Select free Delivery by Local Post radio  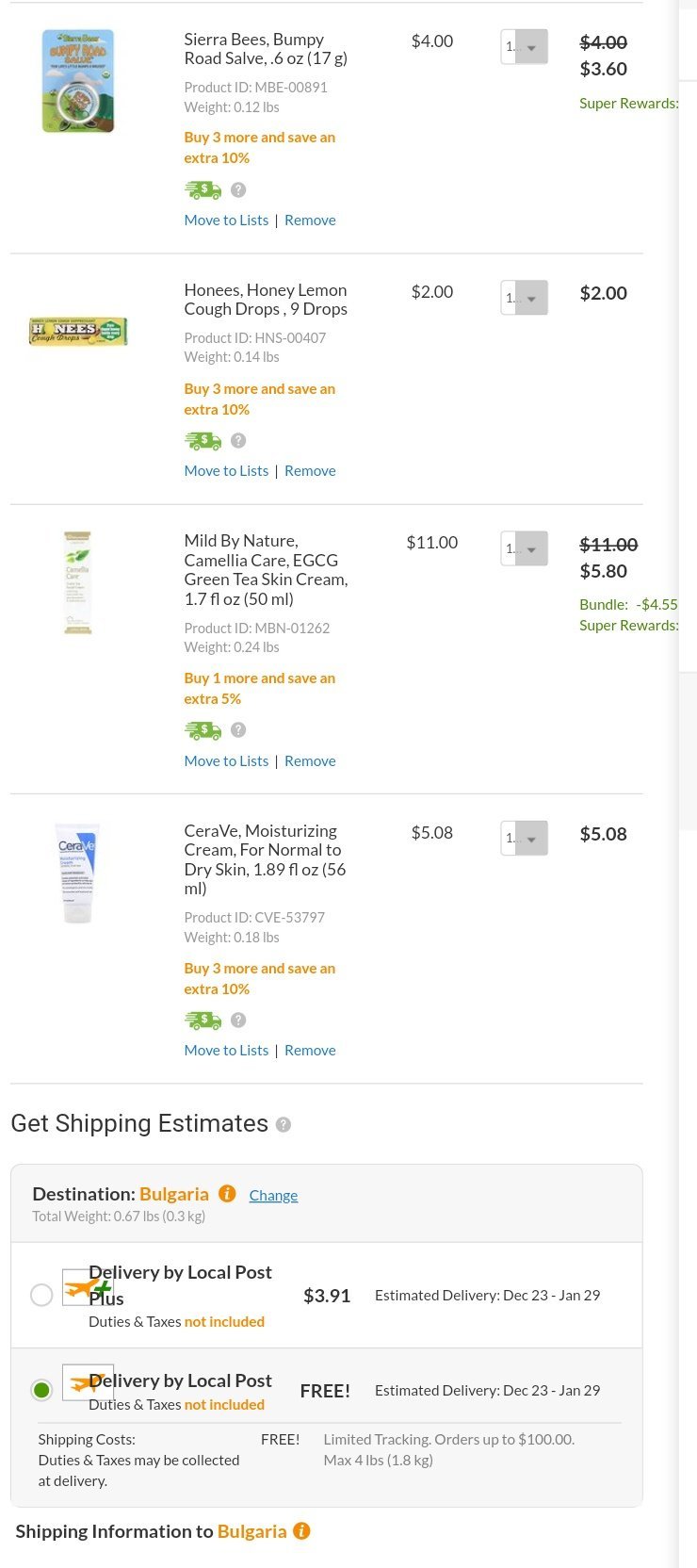coord(41,1390)
